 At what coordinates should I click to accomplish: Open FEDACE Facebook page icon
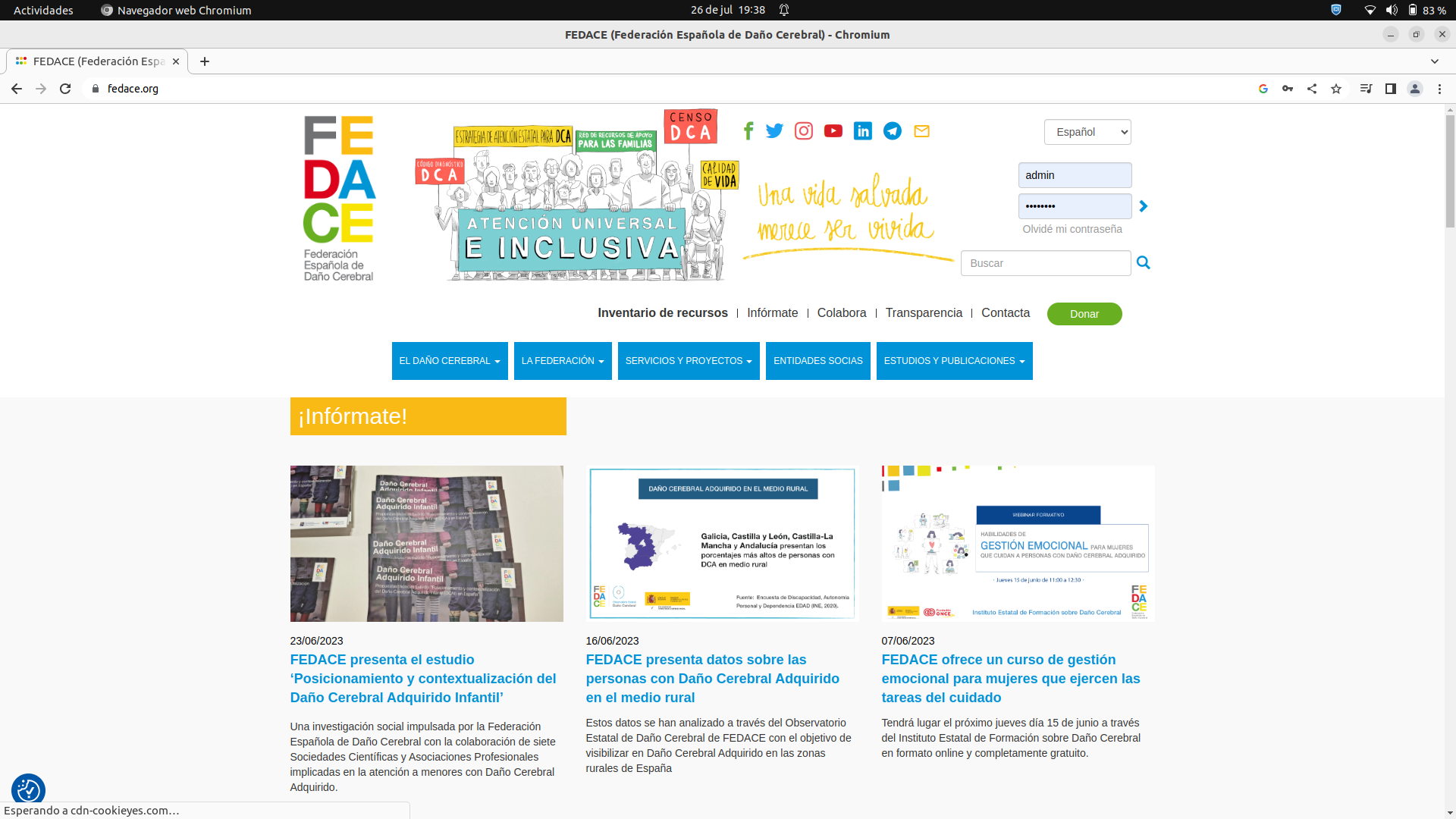click(748, 131)
